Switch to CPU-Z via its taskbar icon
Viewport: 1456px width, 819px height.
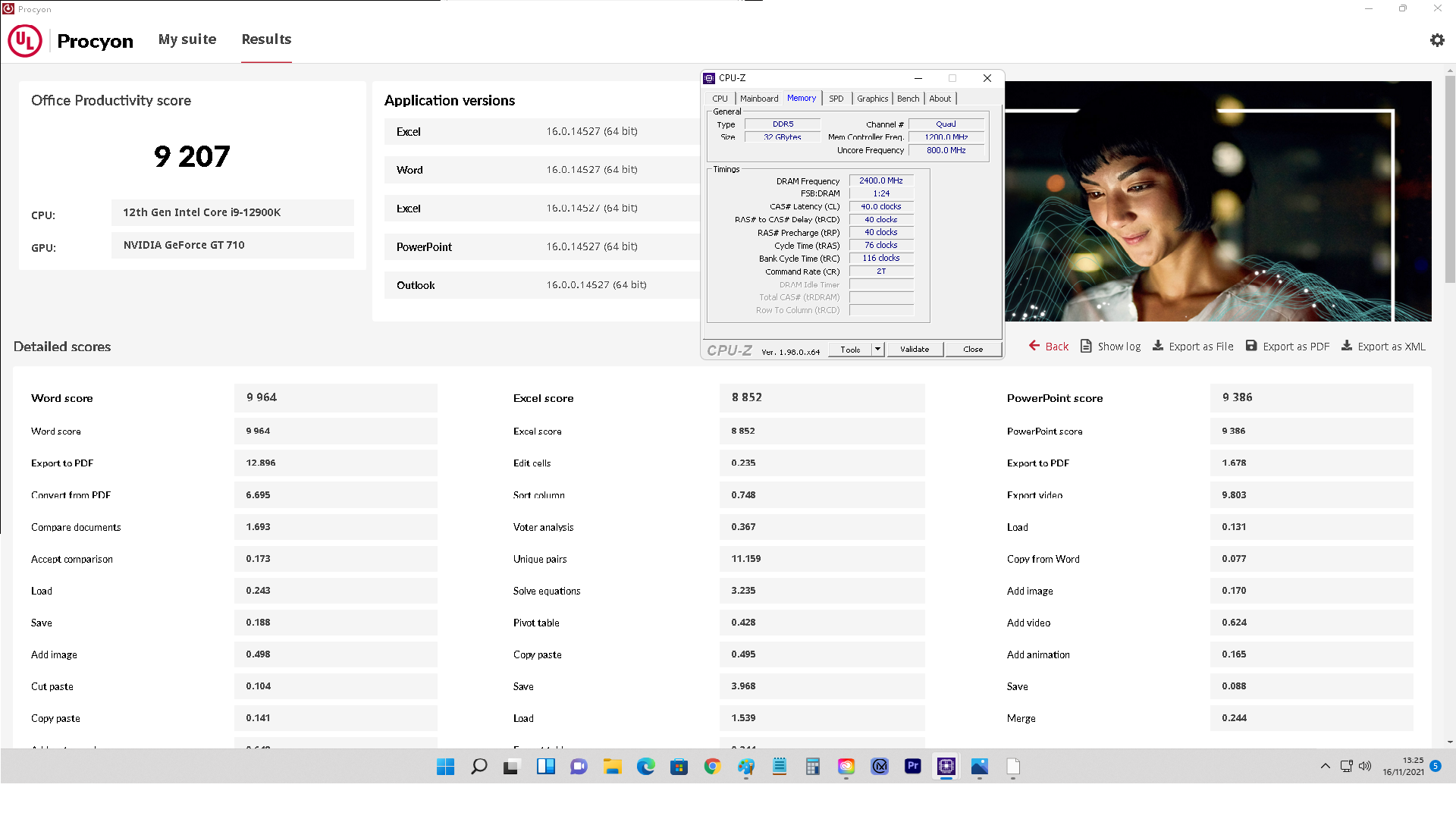(x=946, y=767)
